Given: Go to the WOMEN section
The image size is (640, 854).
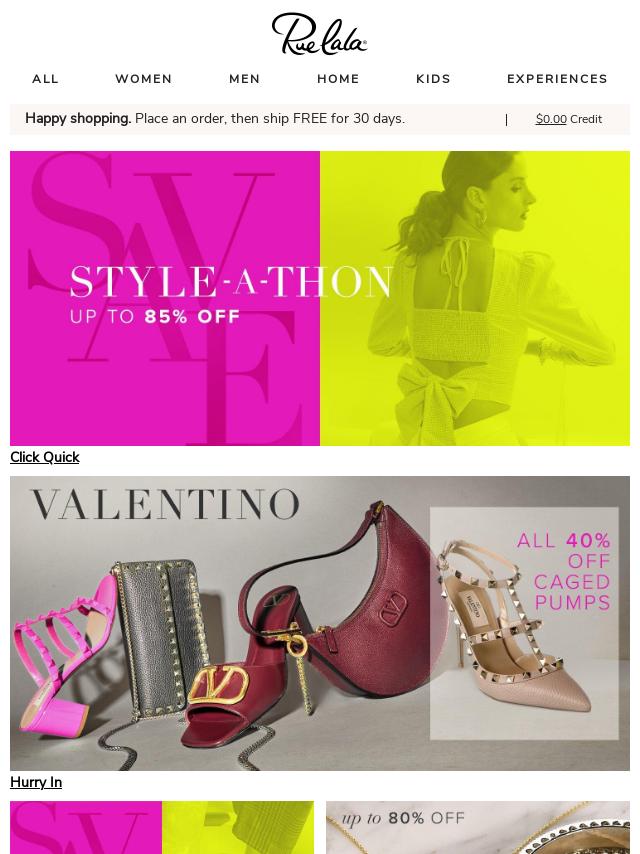Looking at the screenshot, I should click(x=144, y=79).
